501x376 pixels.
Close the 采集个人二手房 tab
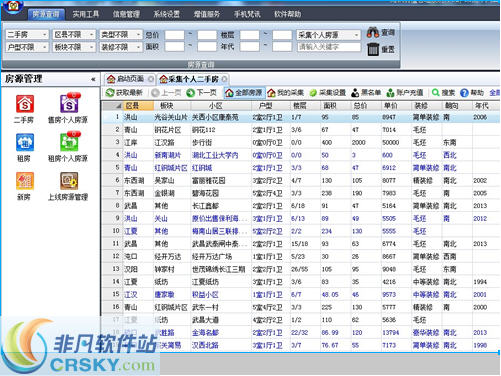(x=224, y=79)
